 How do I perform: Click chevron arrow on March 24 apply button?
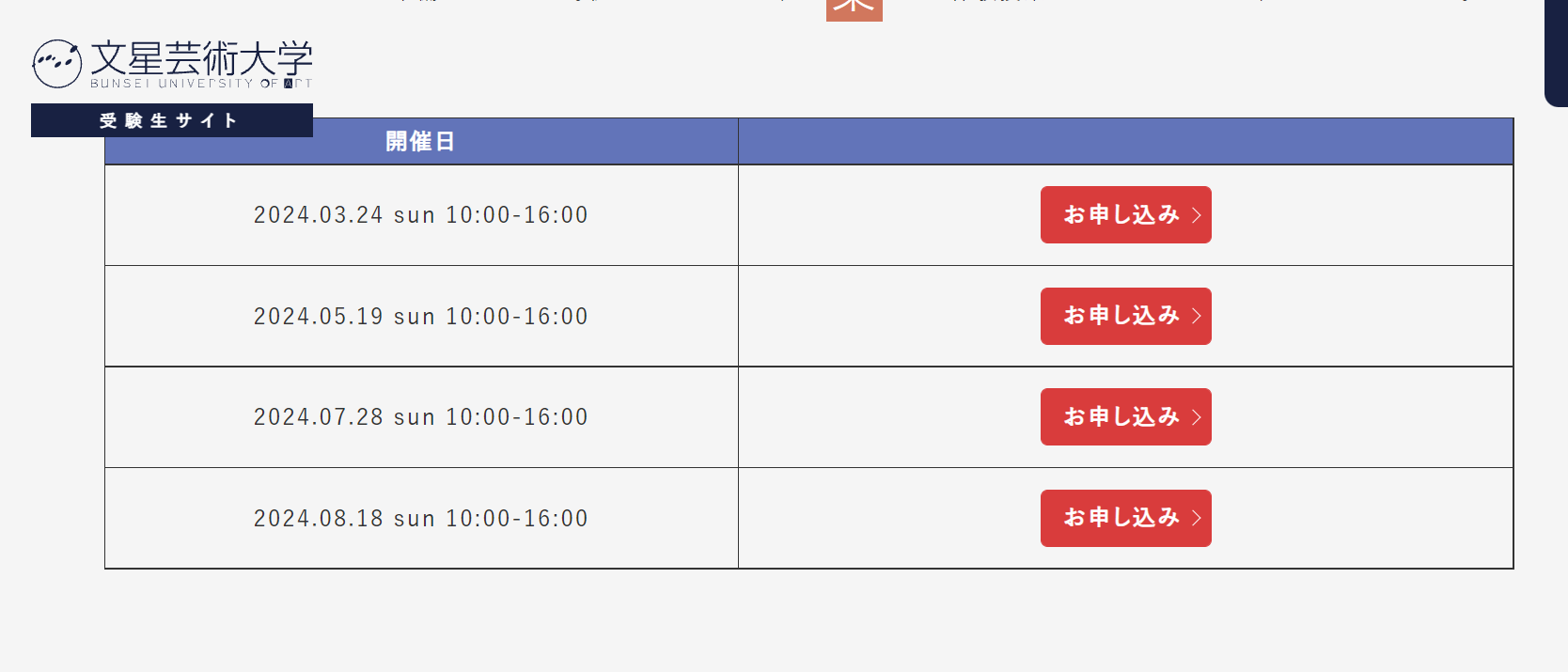click(x=1197, y=215)
